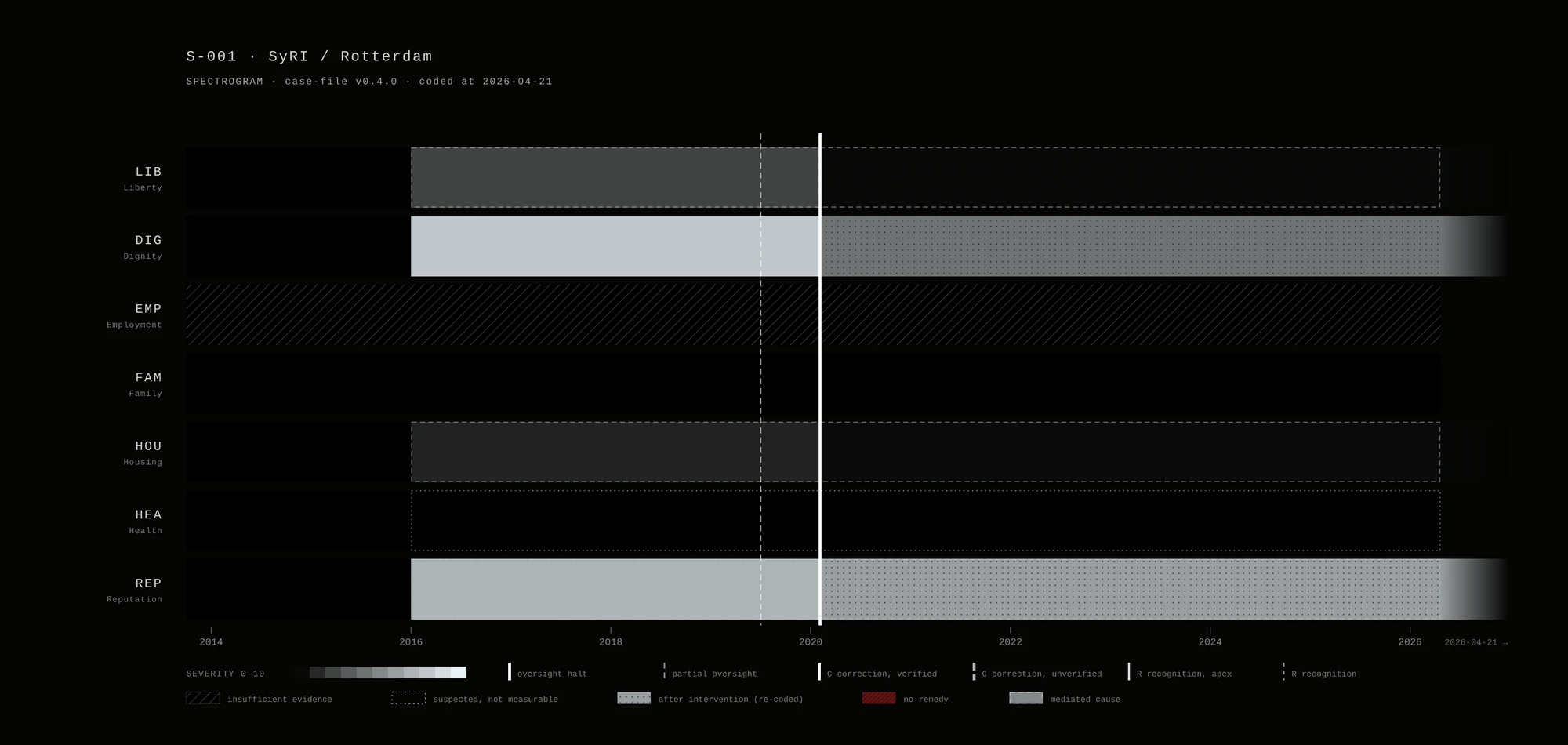1568x745 pixels.
Task: Click the C correction, verified legend marker
Action: (819, 671)
